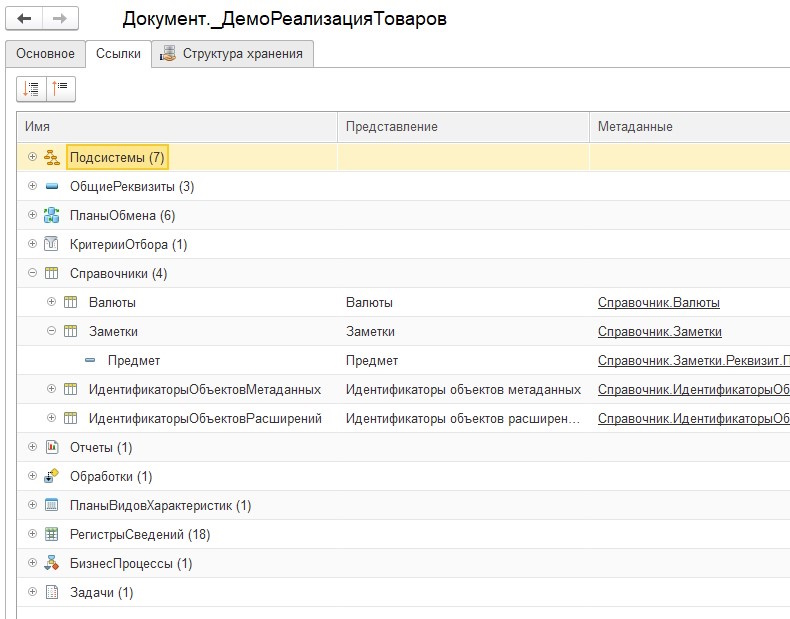Expand the БизнесПроцессы (1) node

coord(32,563)
